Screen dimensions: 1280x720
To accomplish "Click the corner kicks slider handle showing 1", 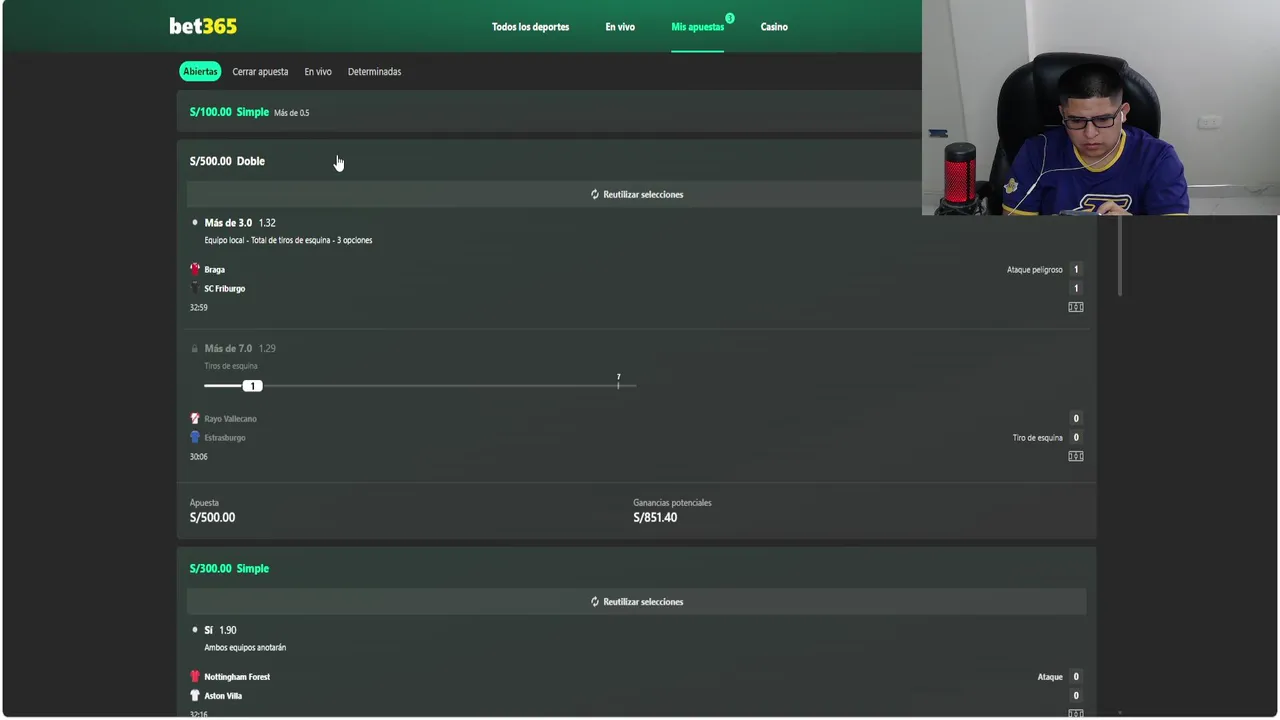I will [x=252, y=386].
